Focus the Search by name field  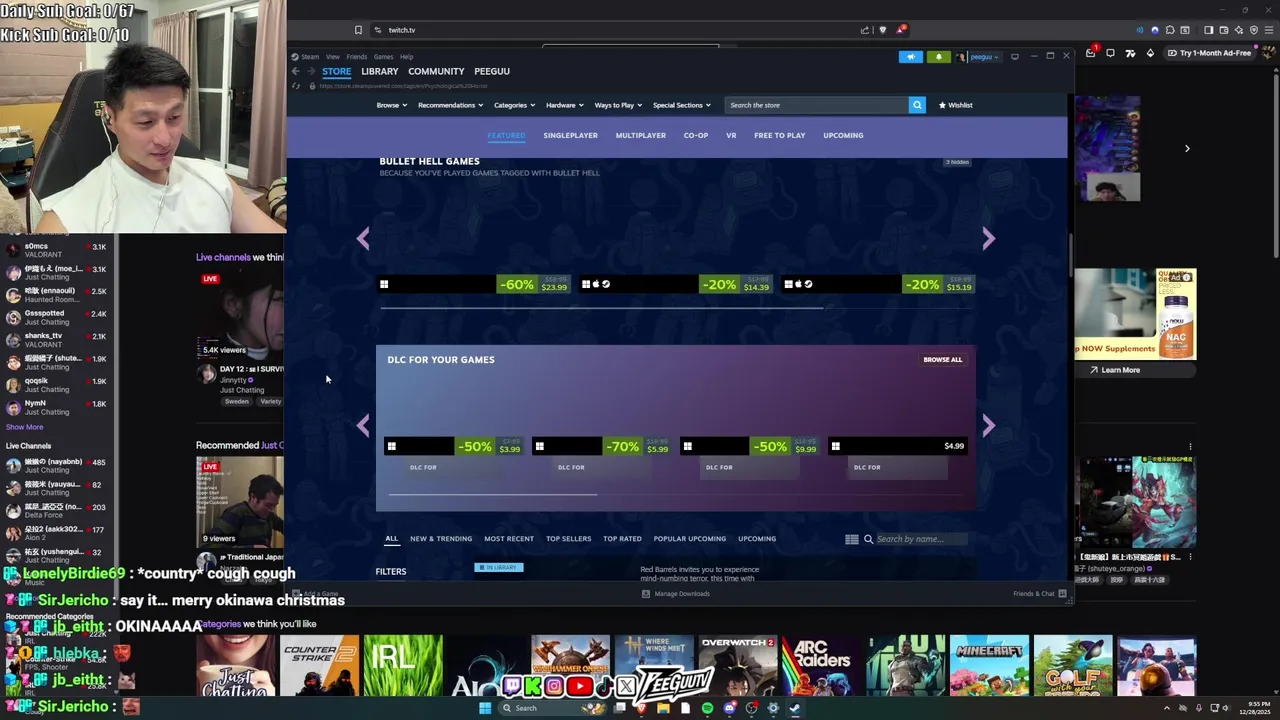click(920, 539)
